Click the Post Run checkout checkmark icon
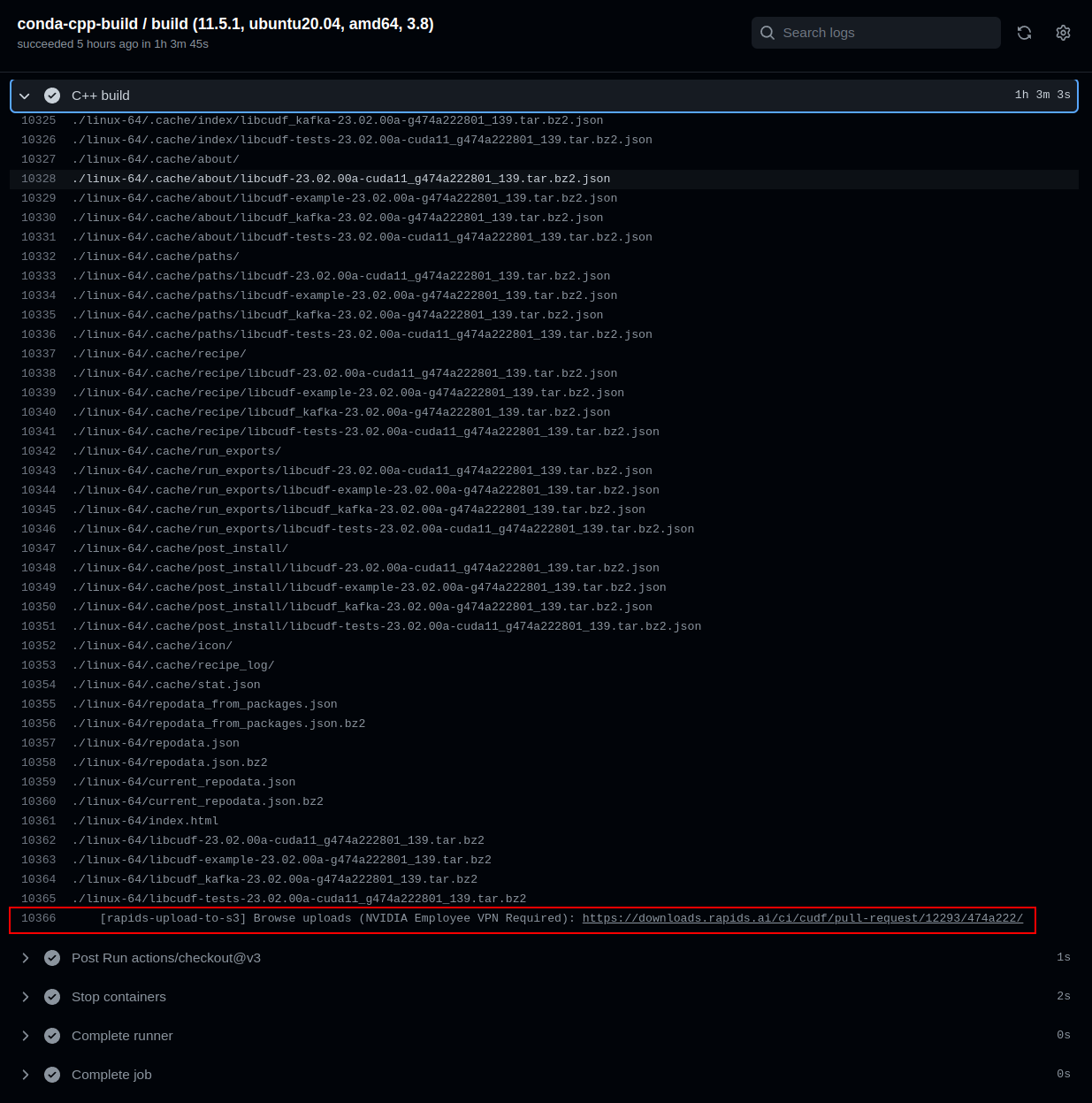Viewport: 1092px width, 1103px height. [52, 958]
